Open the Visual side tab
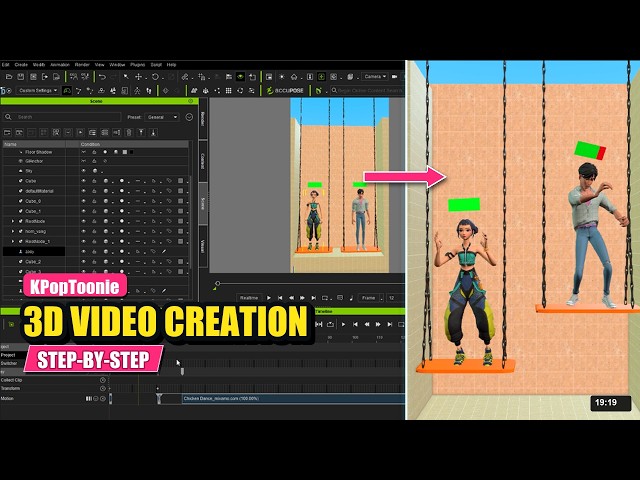 click(x=203, y=246)
